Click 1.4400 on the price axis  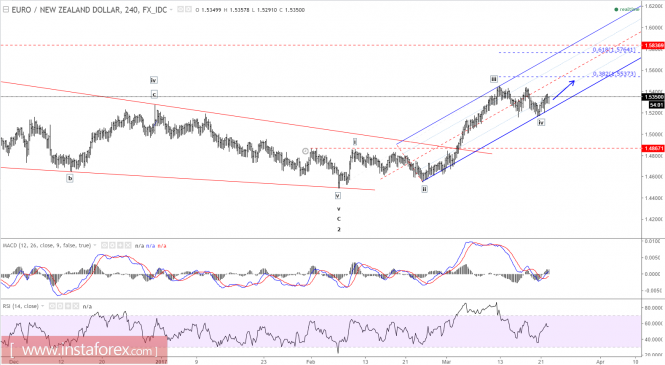coord(654,198)
